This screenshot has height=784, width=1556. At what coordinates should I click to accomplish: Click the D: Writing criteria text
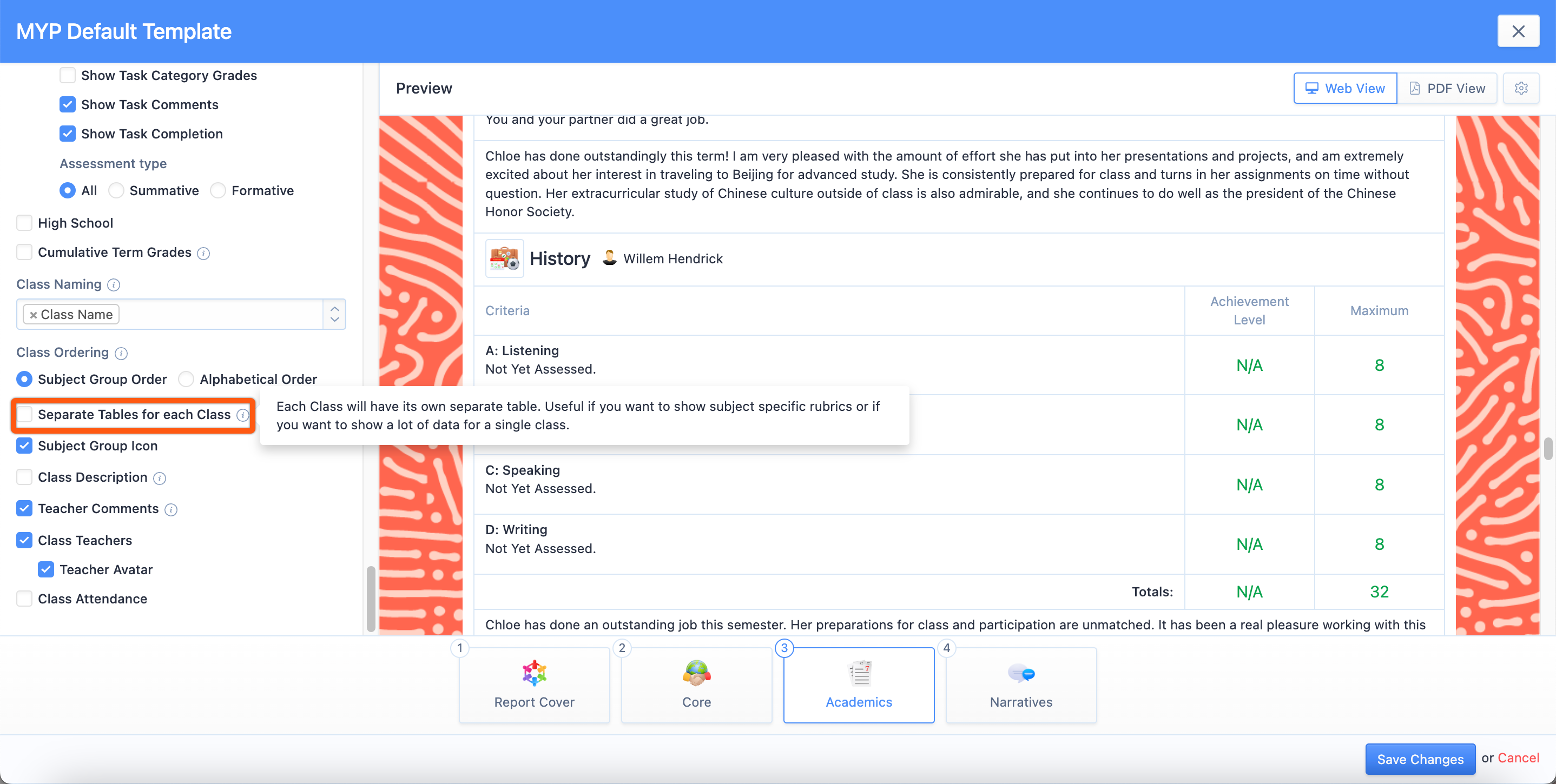click(517, 530)
